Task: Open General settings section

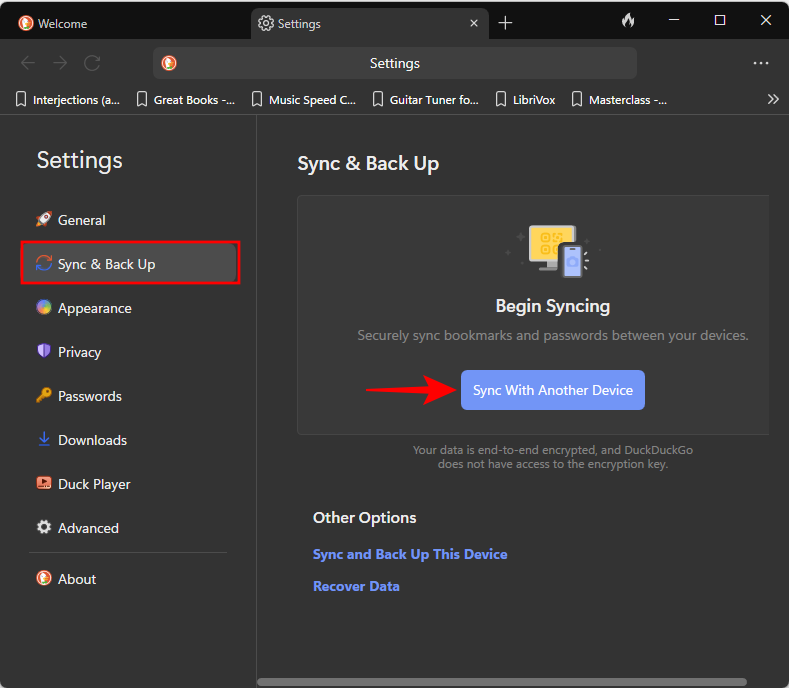Action: (x=130, y=220)
